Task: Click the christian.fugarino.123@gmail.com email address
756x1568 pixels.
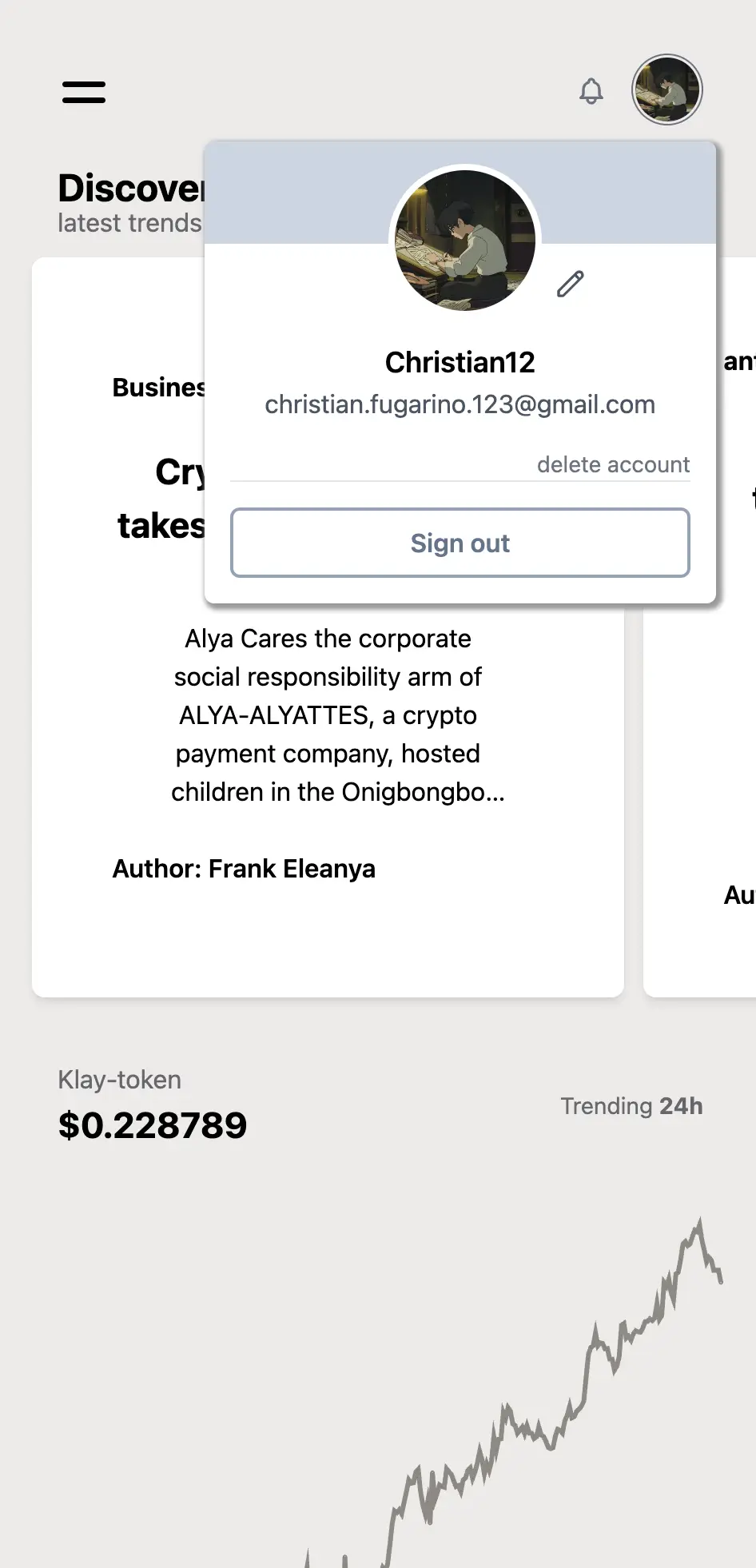Action: [460, 404]
